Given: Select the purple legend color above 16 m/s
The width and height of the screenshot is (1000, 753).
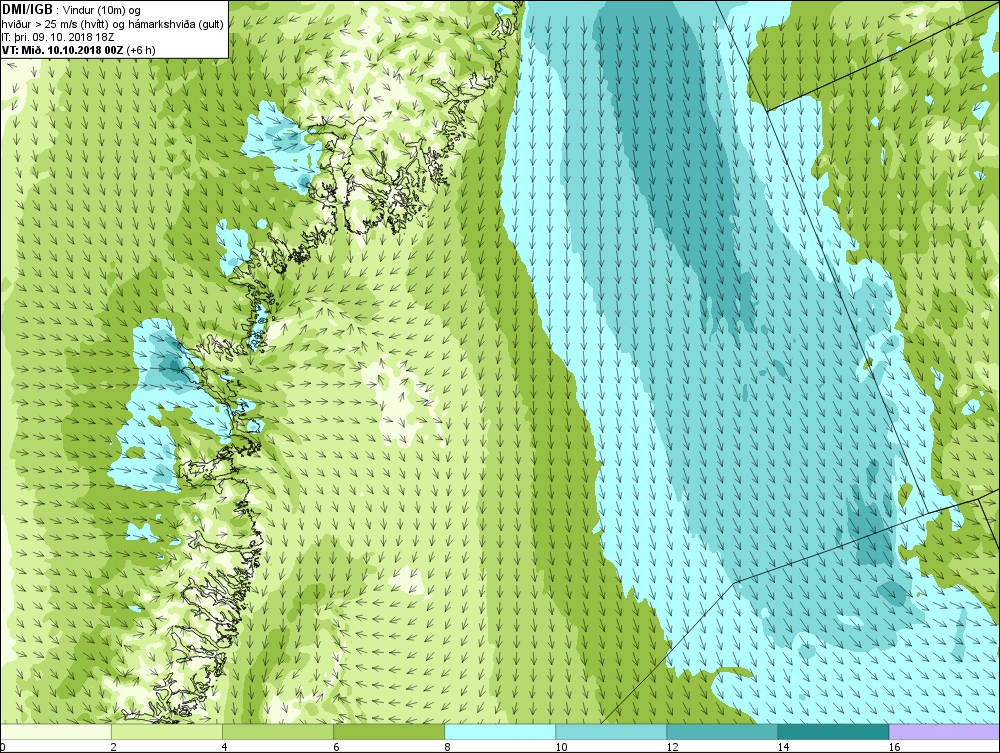Looking at the screenshot, I should coord(944,732).
